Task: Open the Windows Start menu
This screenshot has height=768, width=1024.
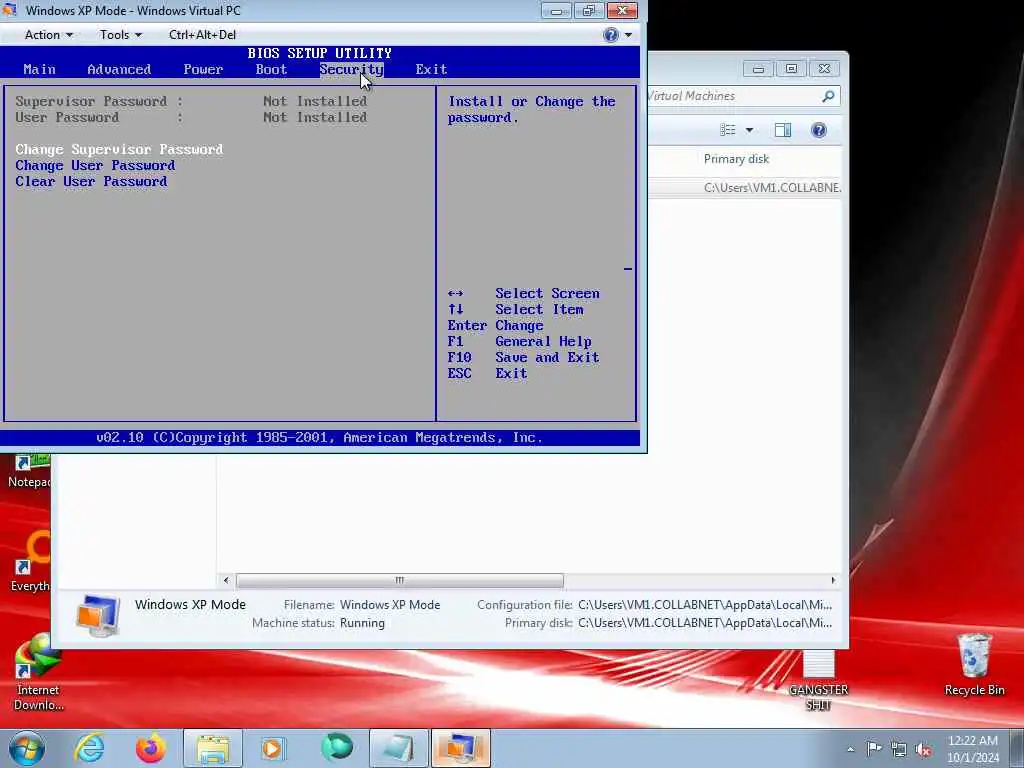Action: pyautogui.click(x=27, y=748)
